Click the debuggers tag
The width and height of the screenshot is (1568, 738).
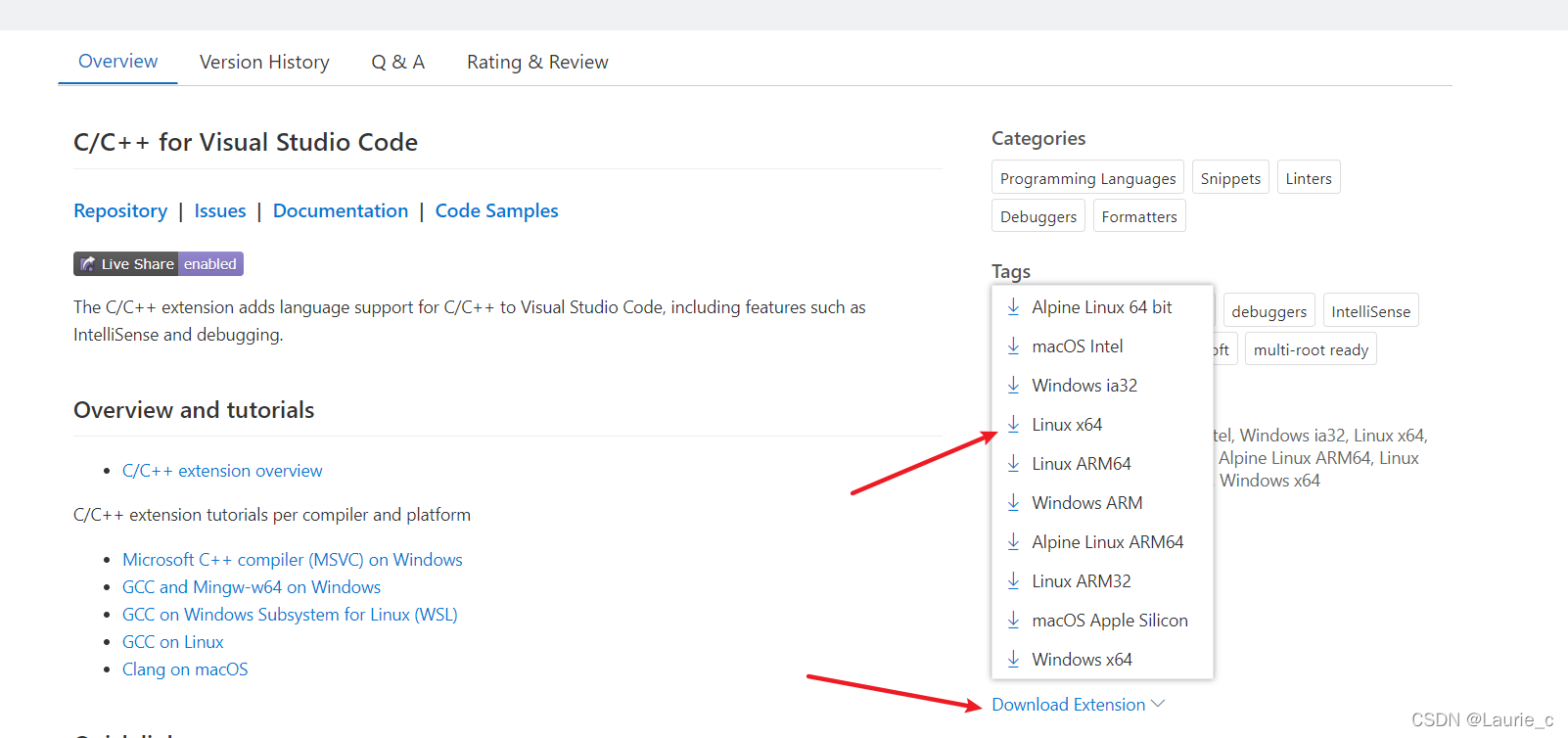pos(1268,311)
